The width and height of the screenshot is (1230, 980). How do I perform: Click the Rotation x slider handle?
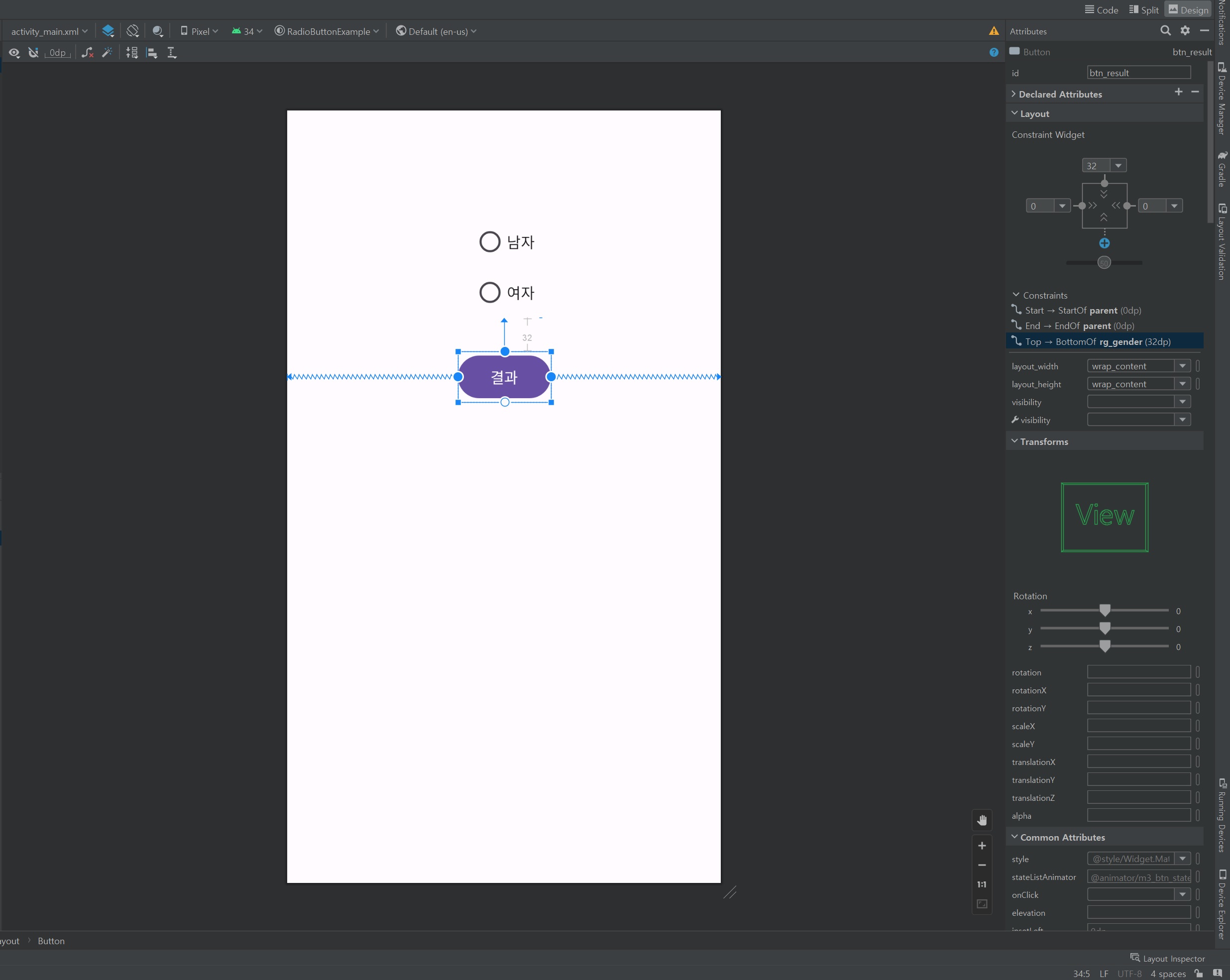click(x=1105, y=610)
